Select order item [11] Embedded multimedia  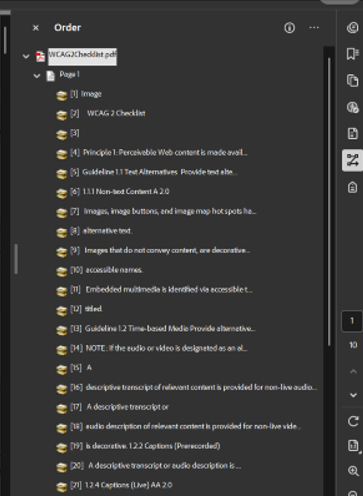tap(161, 290)
